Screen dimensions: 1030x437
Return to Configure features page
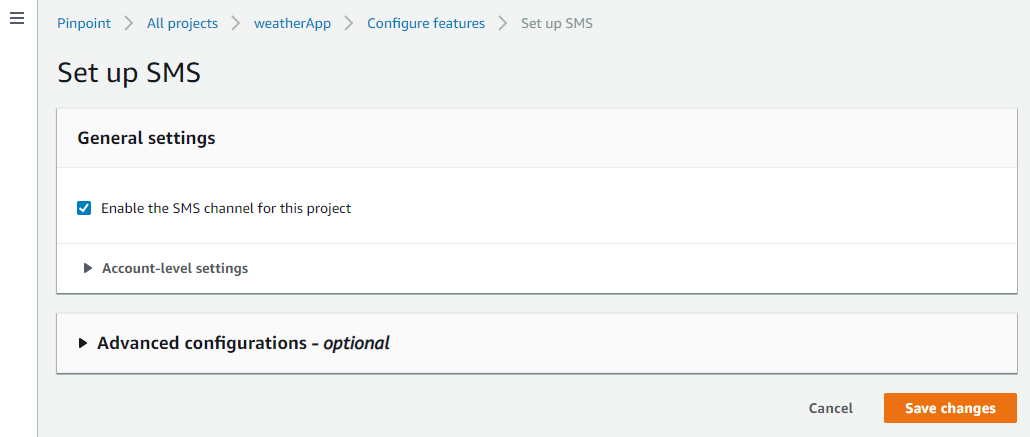(x=426, y=23)
